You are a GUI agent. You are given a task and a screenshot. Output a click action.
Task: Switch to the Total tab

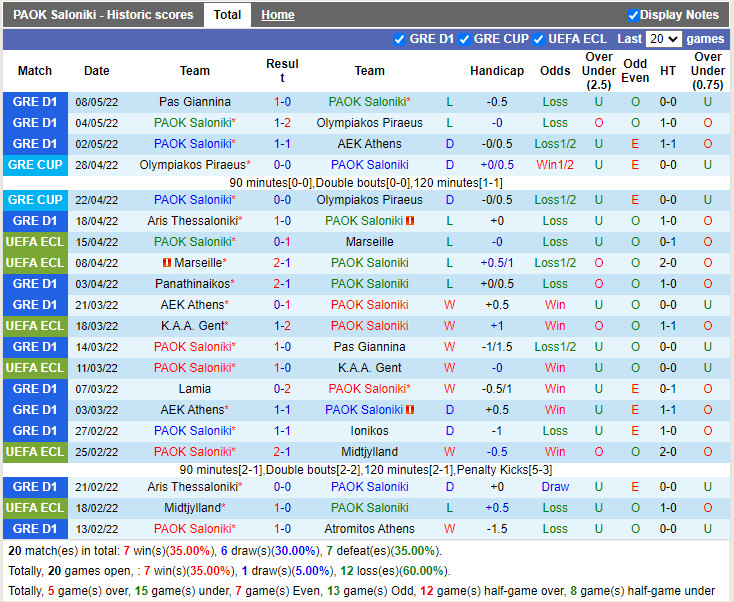click(x=227, y=15)
